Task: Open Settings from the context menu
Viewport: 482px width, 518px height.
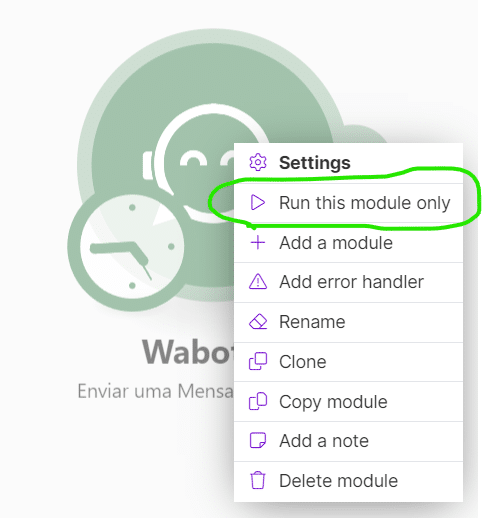Action: (x=348, y=163)
